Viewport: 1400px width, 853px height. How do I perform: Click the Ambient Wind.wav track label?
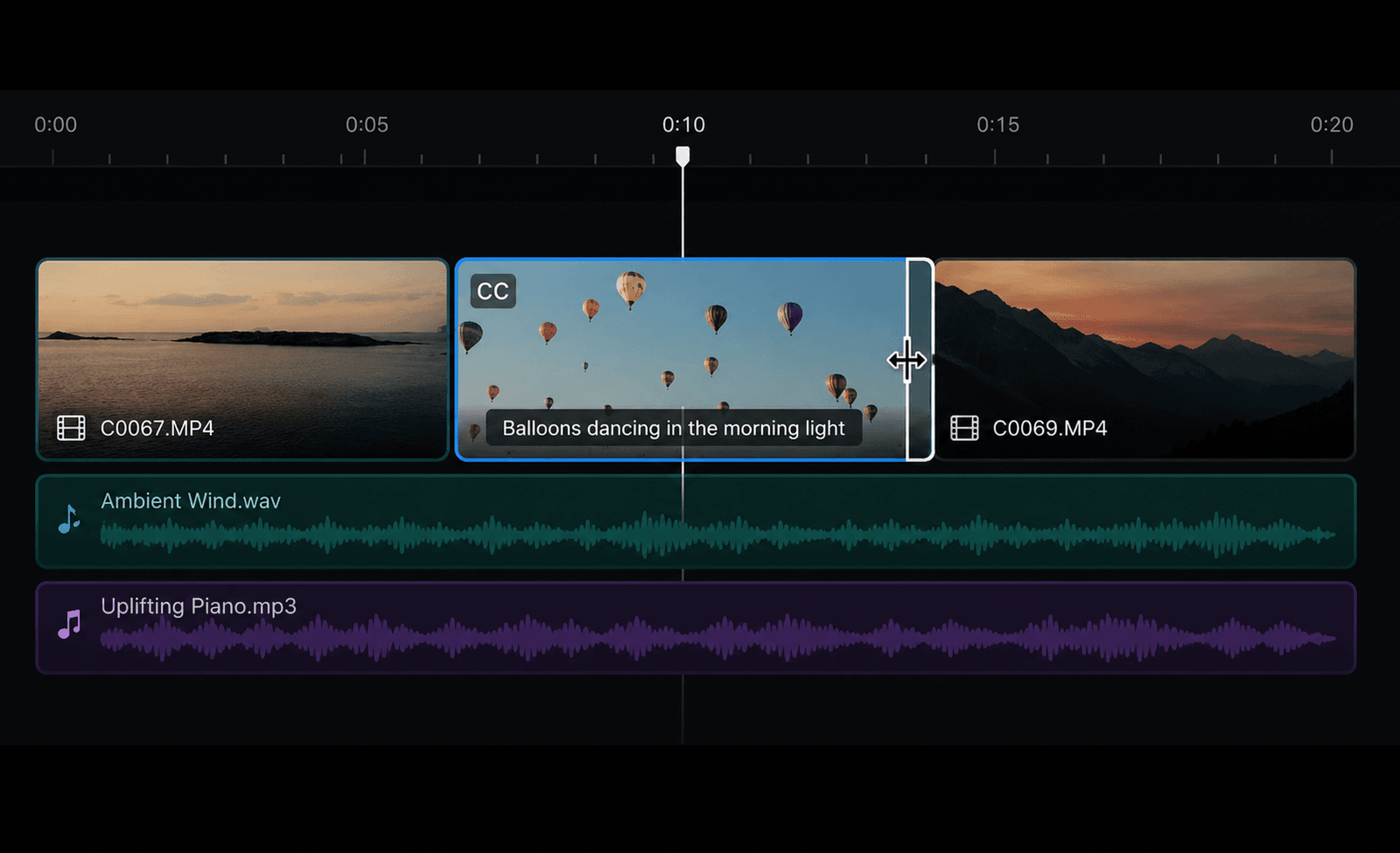click(x=191, y=500)
